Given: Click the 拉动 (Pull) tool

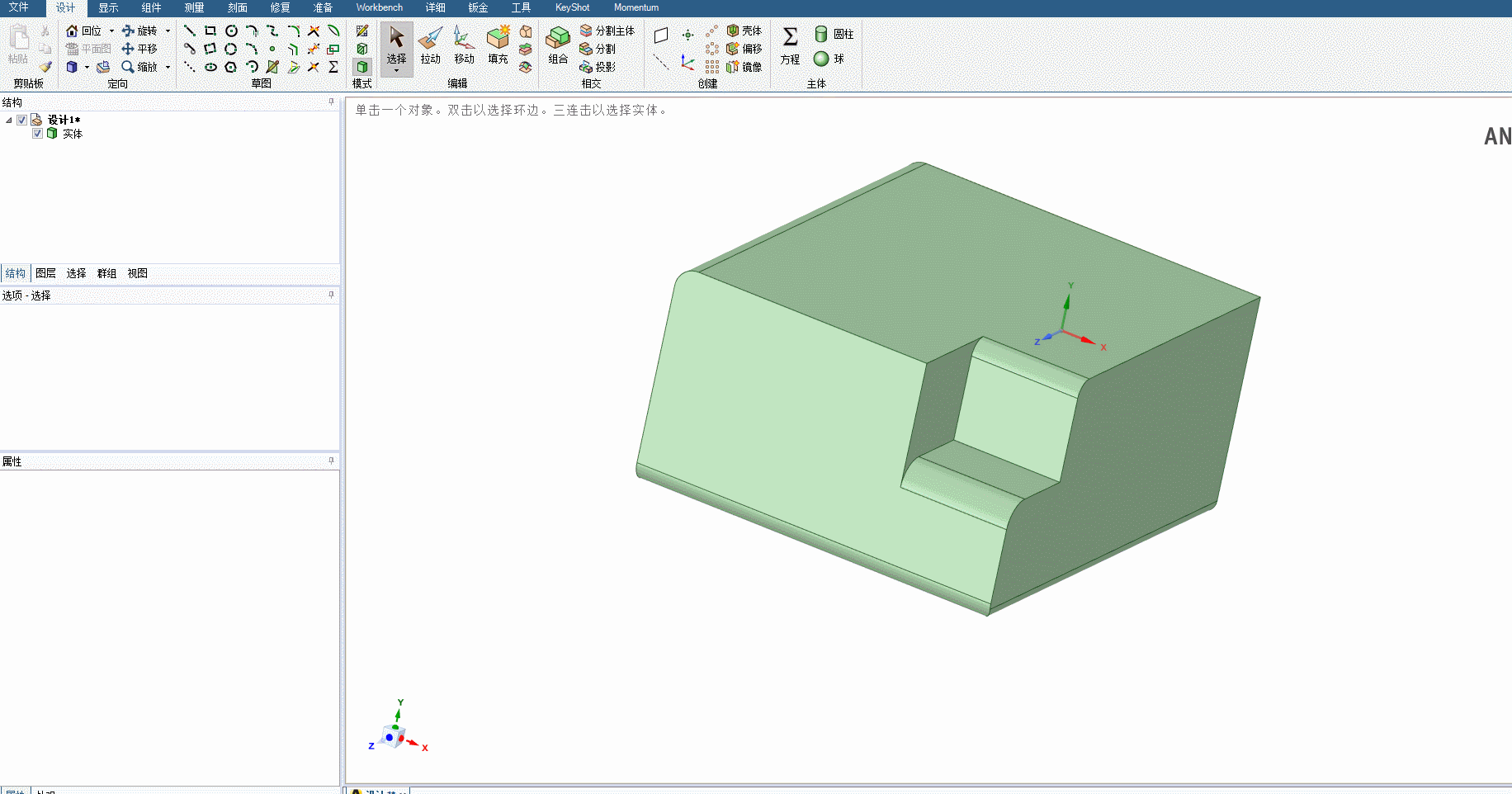Looking at the screenshot, I should coord(431,45).
